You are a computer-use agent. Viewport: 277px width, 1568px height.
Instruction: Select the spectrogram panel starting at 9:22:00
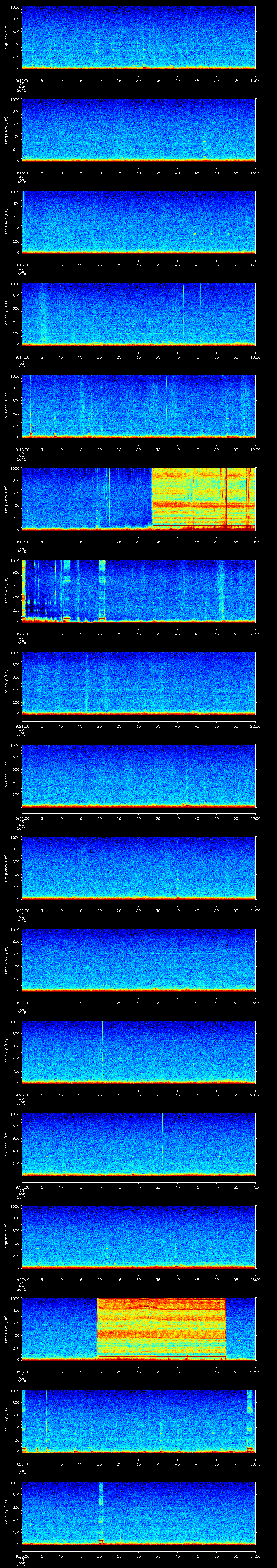coord(139,775)
